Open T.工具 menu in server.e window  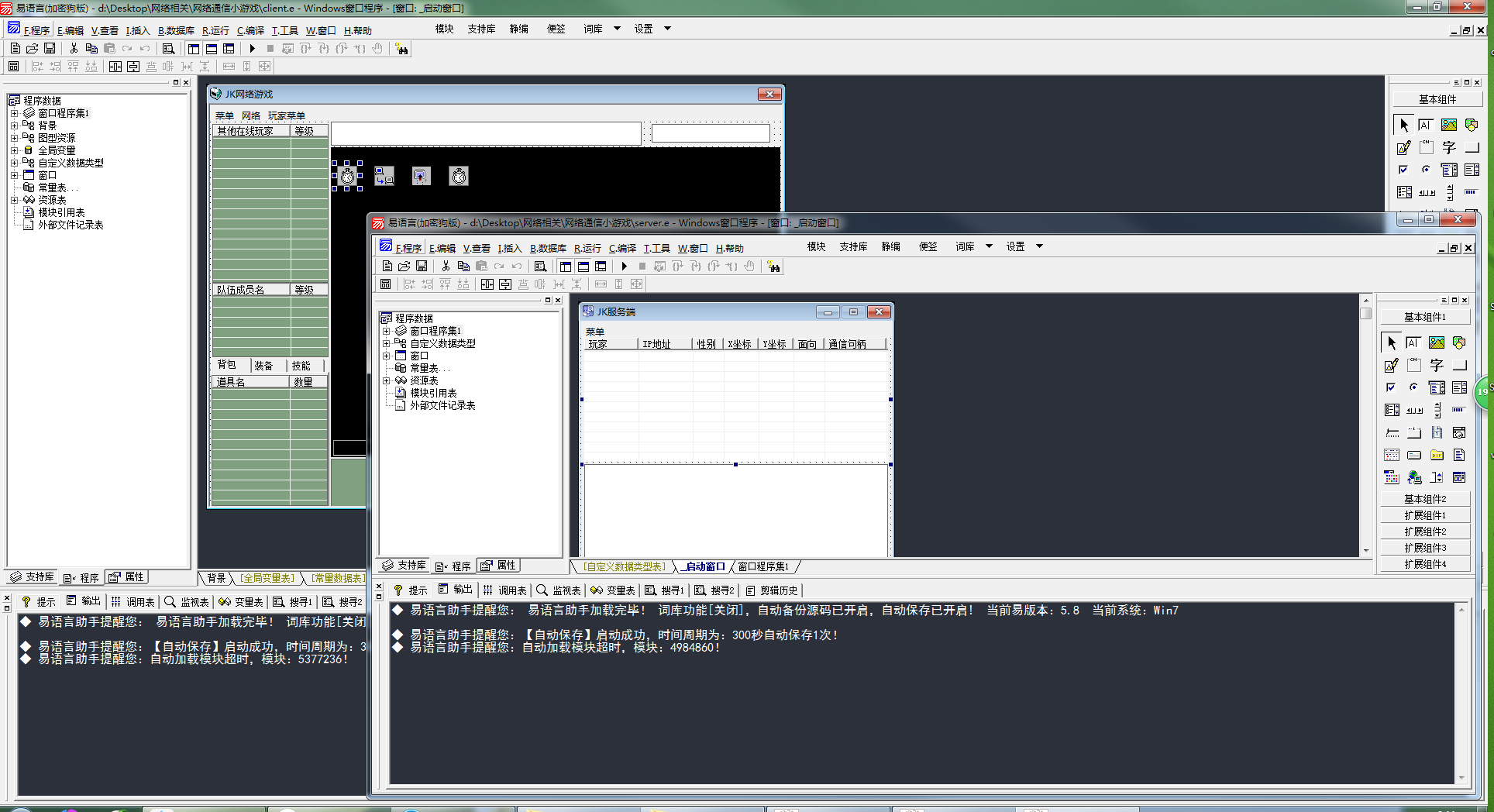[x=656, y=249]
